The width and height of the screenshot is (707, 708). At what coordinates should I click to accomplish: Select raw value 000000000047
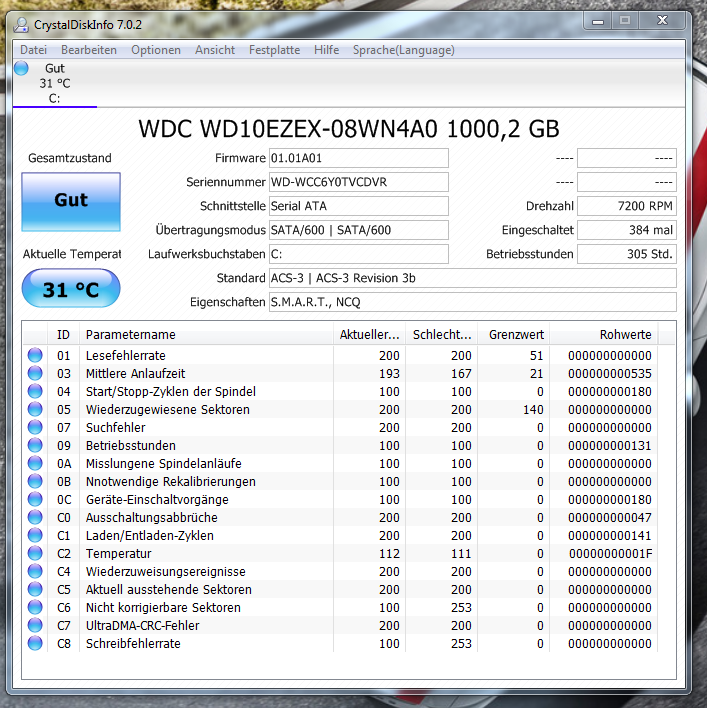coord(609,517)
